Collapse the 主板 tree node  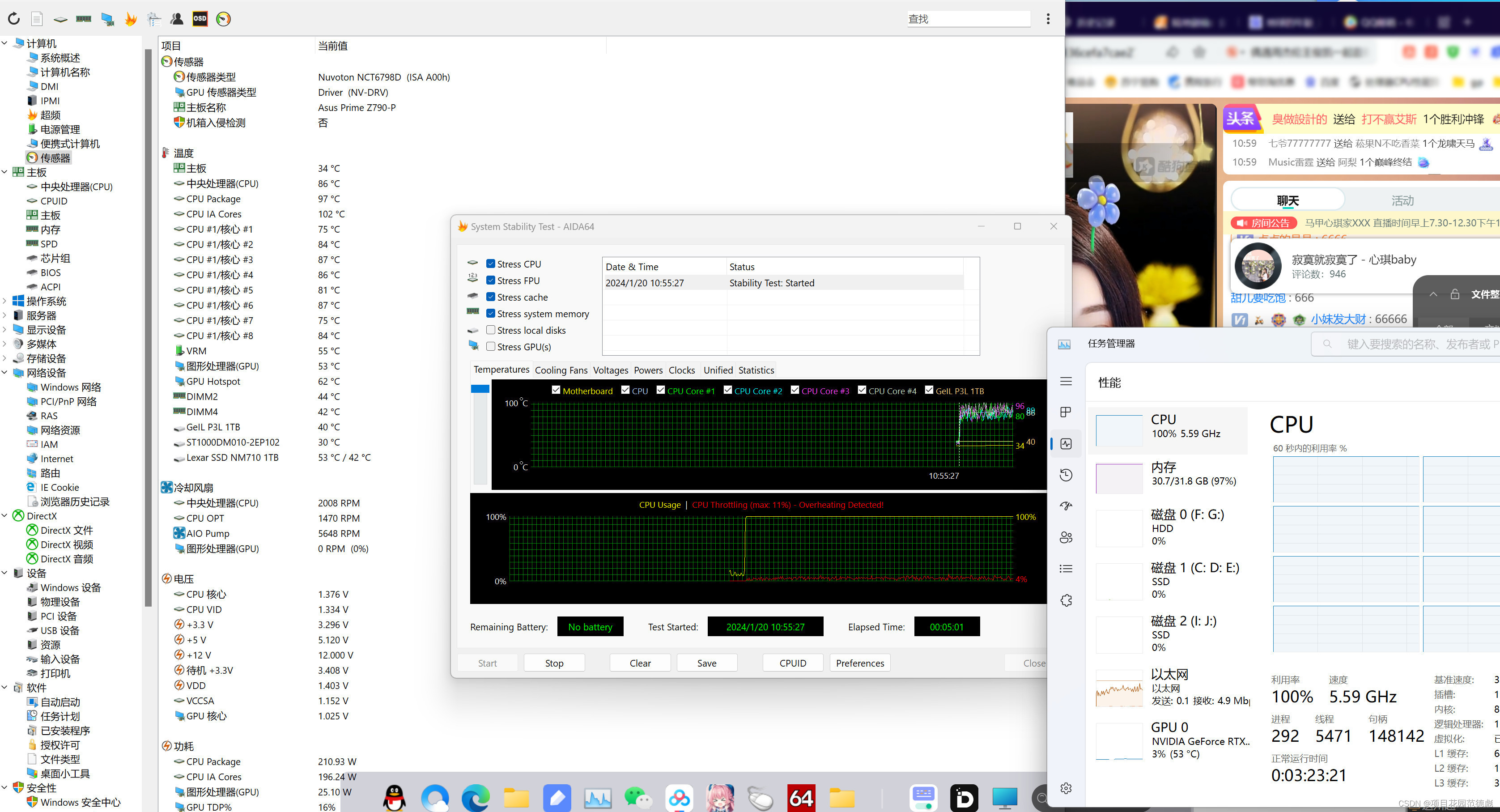pos(4,172)
